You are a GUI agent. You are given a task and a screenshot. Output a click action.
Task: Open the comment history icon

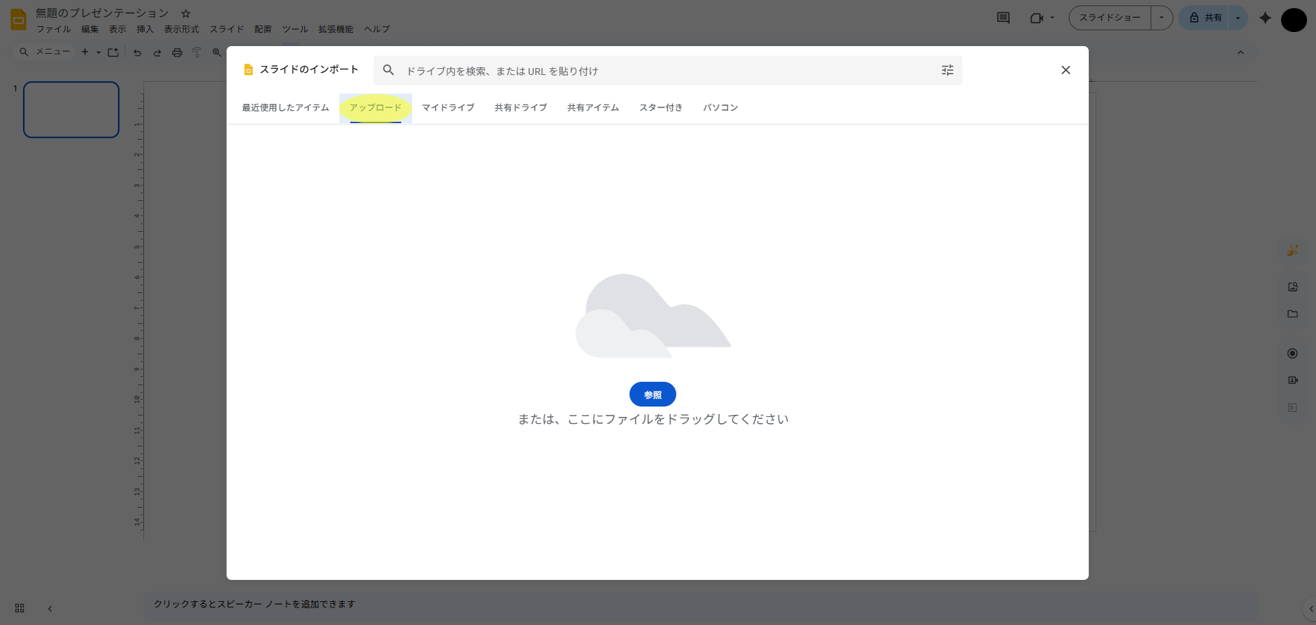pos(1003,18)
